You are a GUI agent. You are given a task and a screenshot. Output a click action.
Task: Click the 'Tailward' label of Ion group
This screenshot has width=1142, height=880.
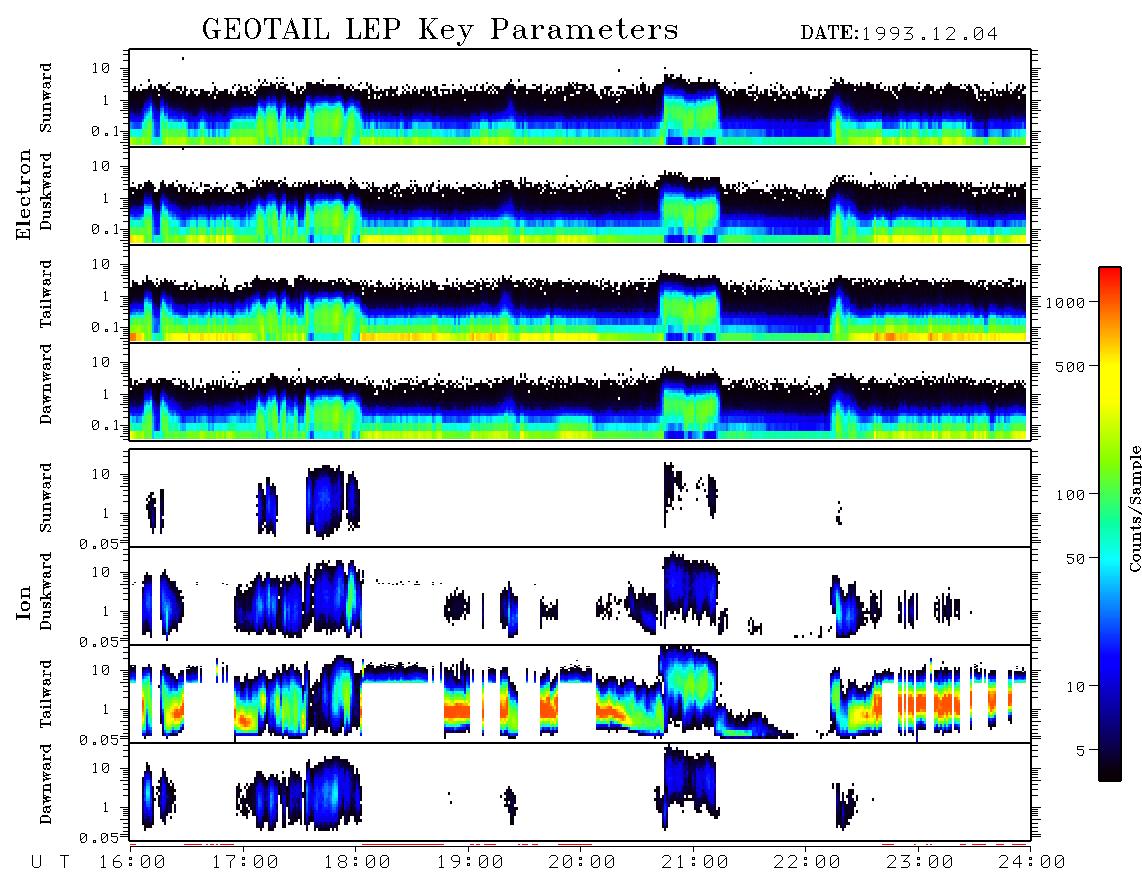pyautogui.click(x=46, y=694)
